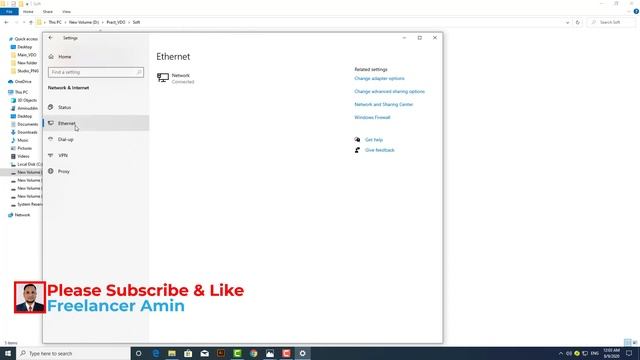
Task: Switch to File Explorer from the taskbar
Action: pos(172,353)
